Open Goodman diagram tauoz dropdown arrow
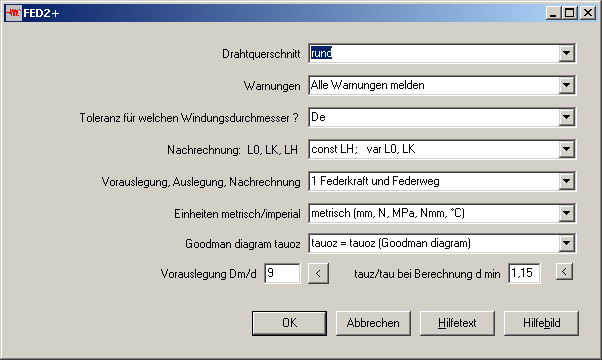The width and height of the screenshot is (602, 360). click(x=567, y=243)
